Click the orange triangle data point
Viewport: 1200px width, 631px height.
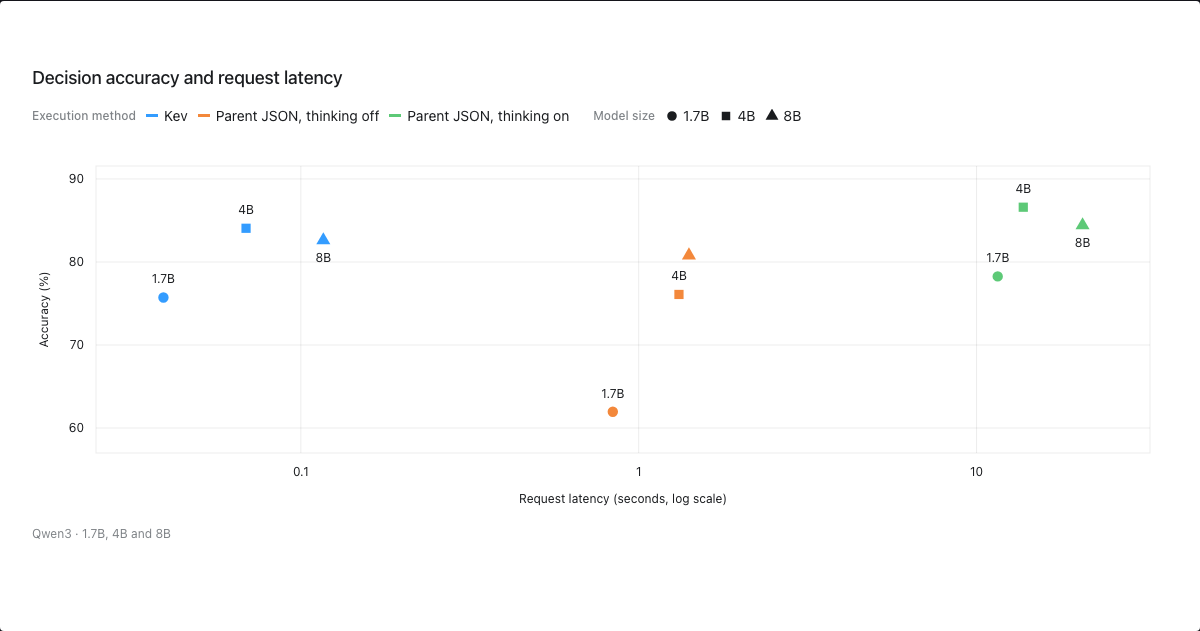pyautogui.click(x=689, y=254)
